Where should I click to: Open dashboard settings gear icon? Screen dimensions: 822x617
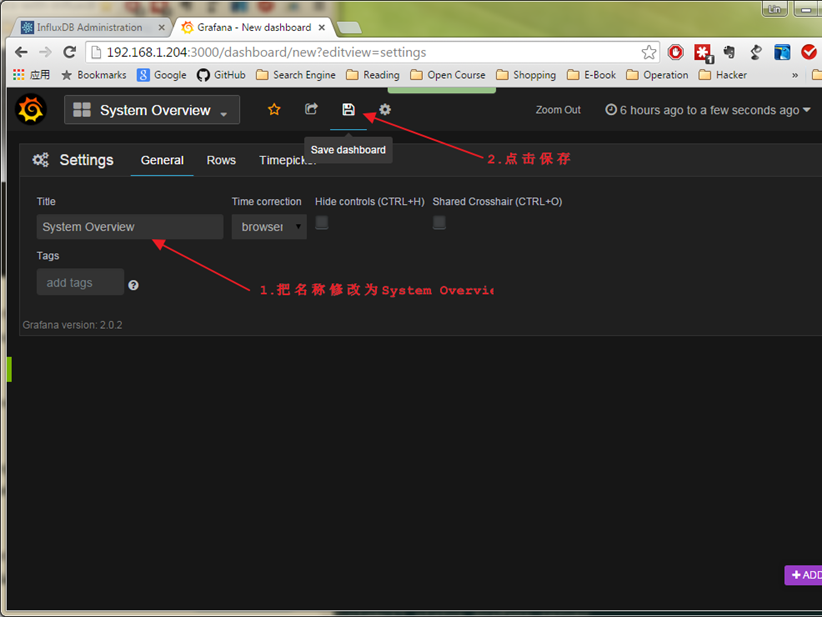pyautogui.click(x=385, y=109)
